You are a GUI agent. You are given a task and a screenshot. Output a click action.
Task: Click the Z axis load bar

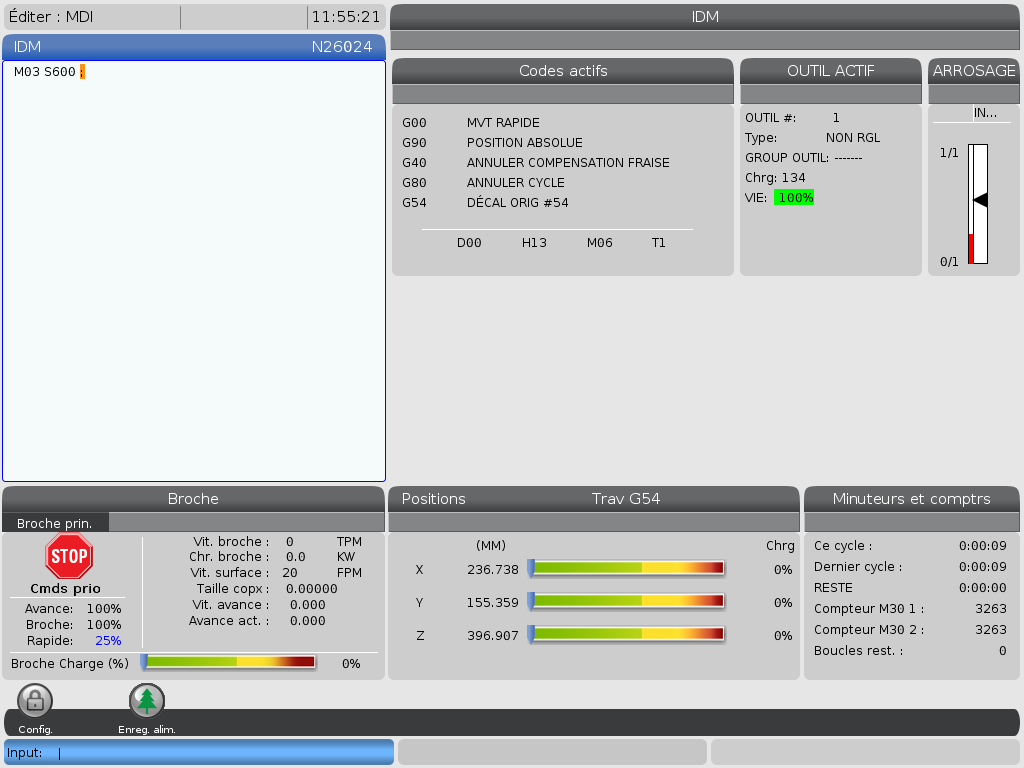626,634
